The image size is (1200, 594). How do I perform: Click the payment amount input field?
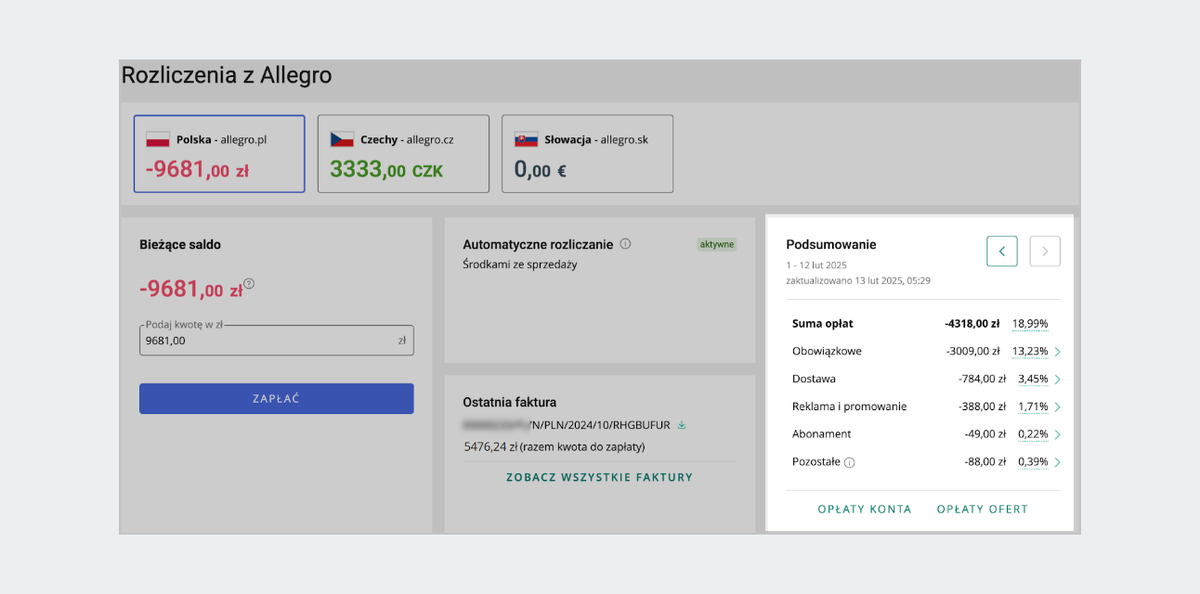(x=276, y=340)
